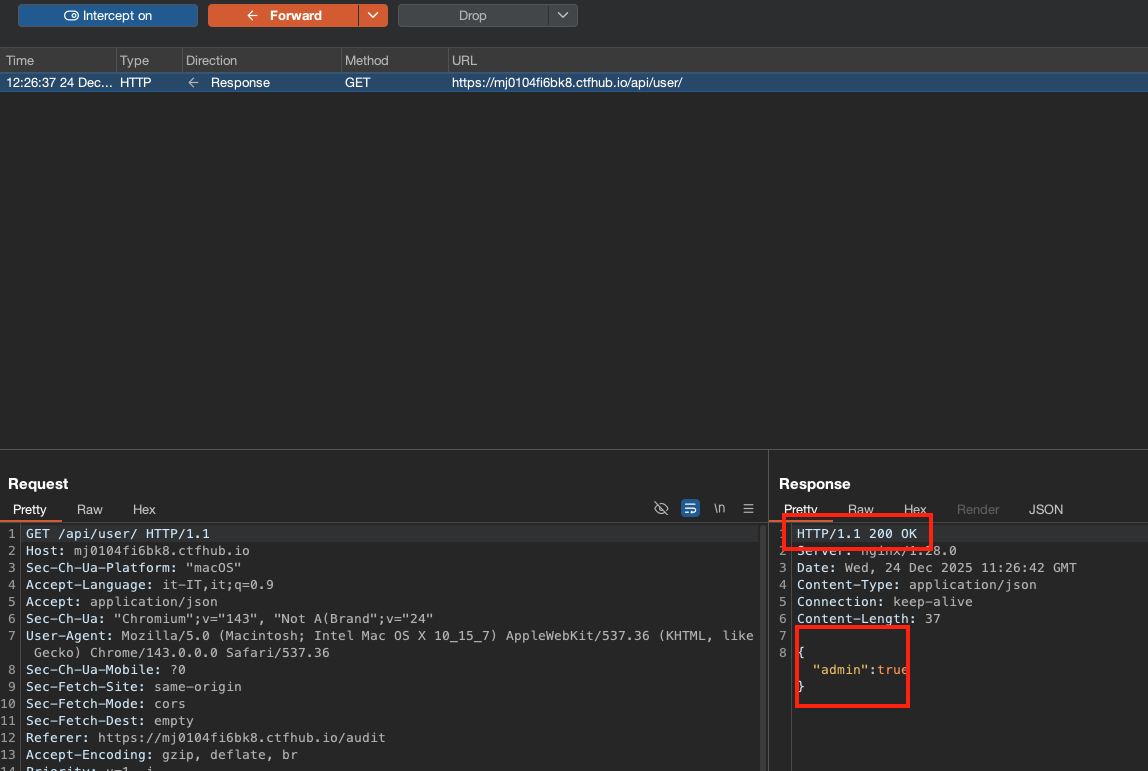Drop the intercepted message
1148x771 pixels.
click(472, 16)
